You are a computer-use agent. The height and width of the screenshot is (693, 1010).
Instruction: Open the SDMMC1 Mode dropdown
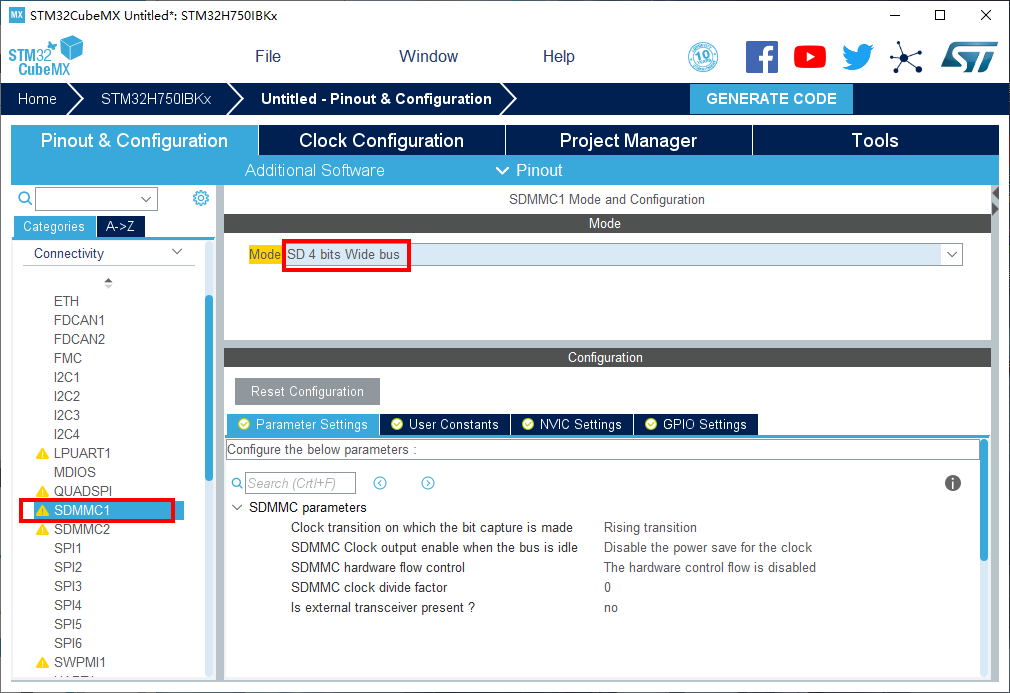tap(950, 255)
